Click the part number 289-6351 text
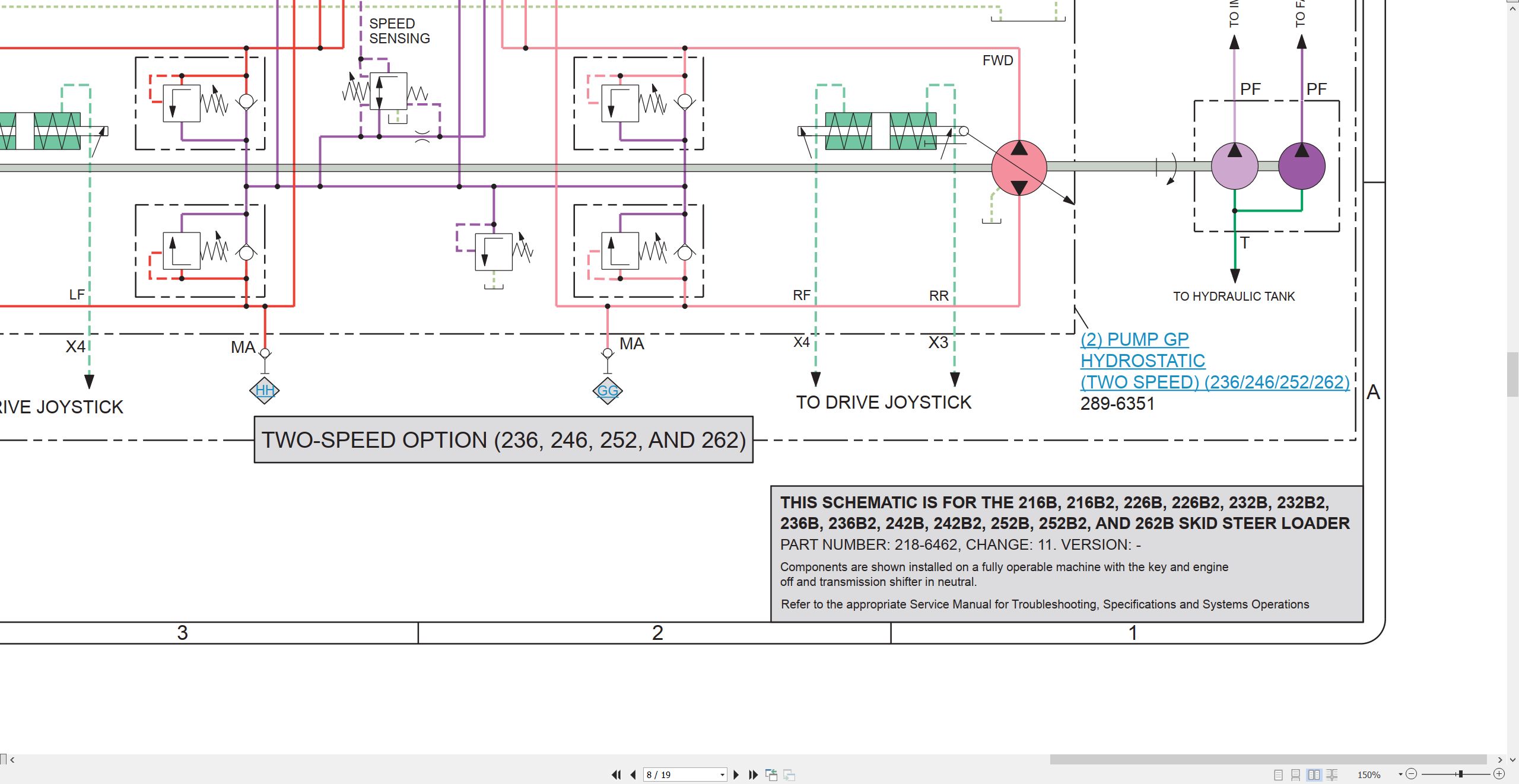Image resolution: width=1519 pixels, height=784 pixels. (x=1117, y=404)
